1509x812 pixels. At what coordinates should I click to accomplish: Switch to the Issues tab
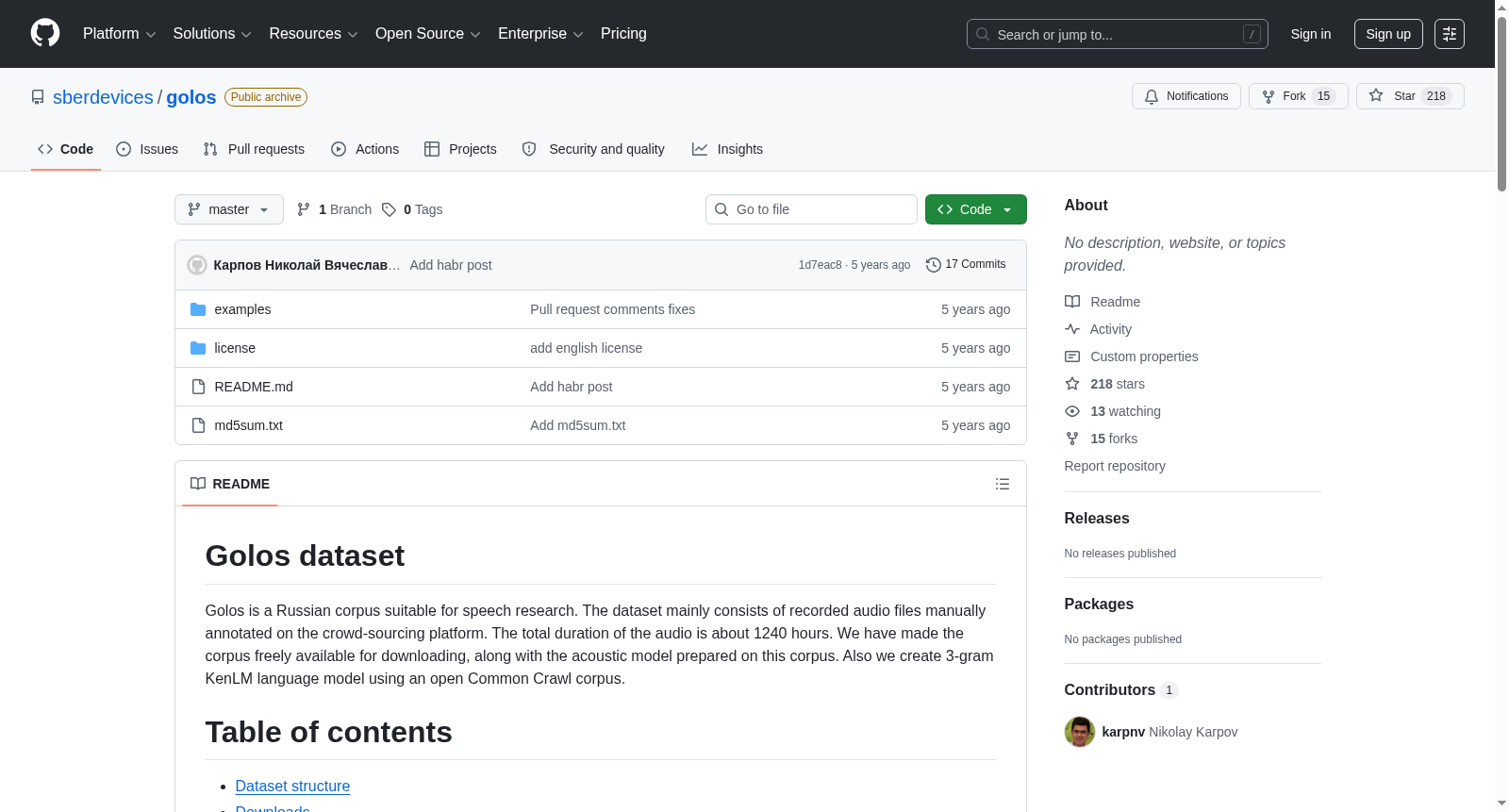(147, 149)
